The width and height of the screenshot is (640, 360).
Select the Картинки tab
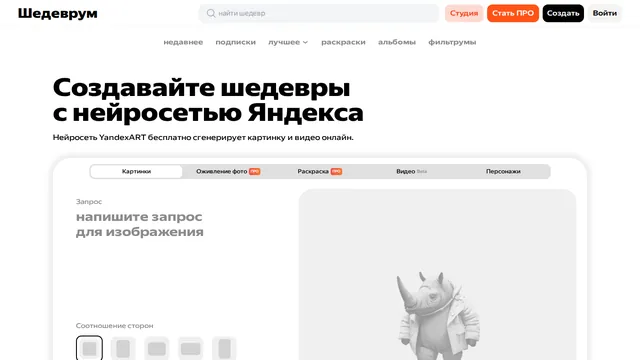[136, 171]
